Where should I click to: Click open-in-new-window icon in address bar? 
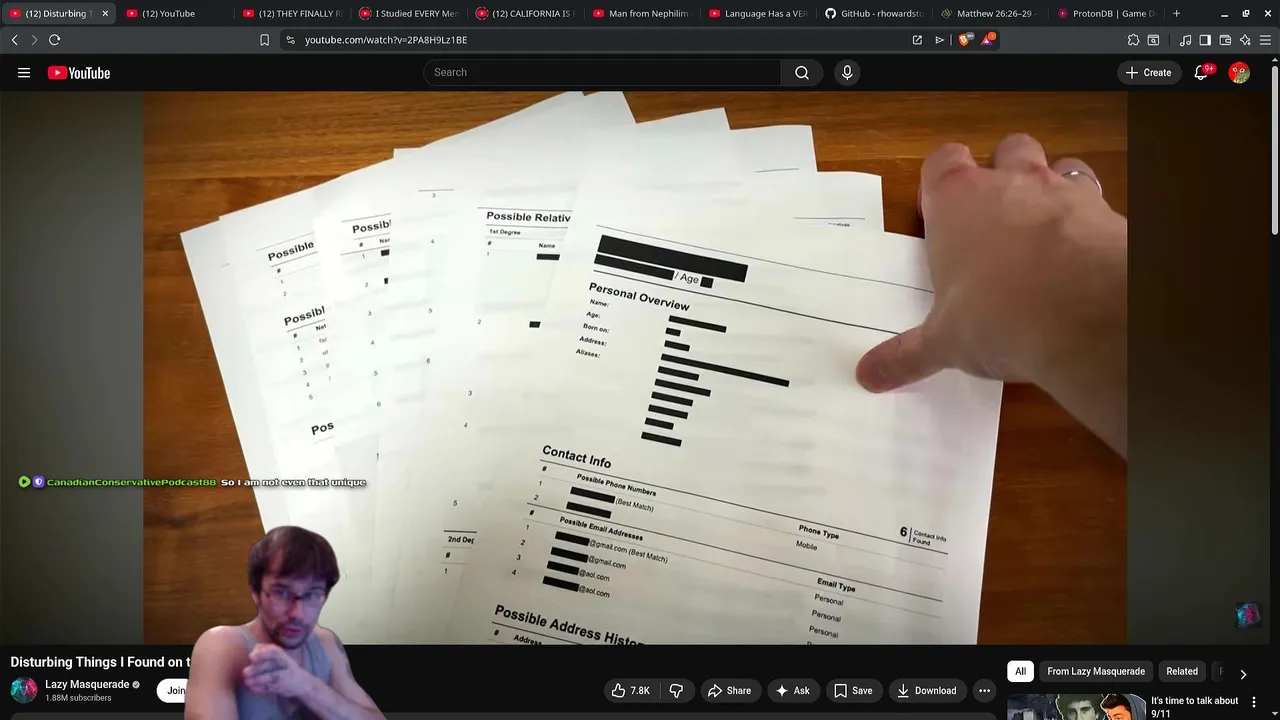pyautogui.click(x=917, y=40)
